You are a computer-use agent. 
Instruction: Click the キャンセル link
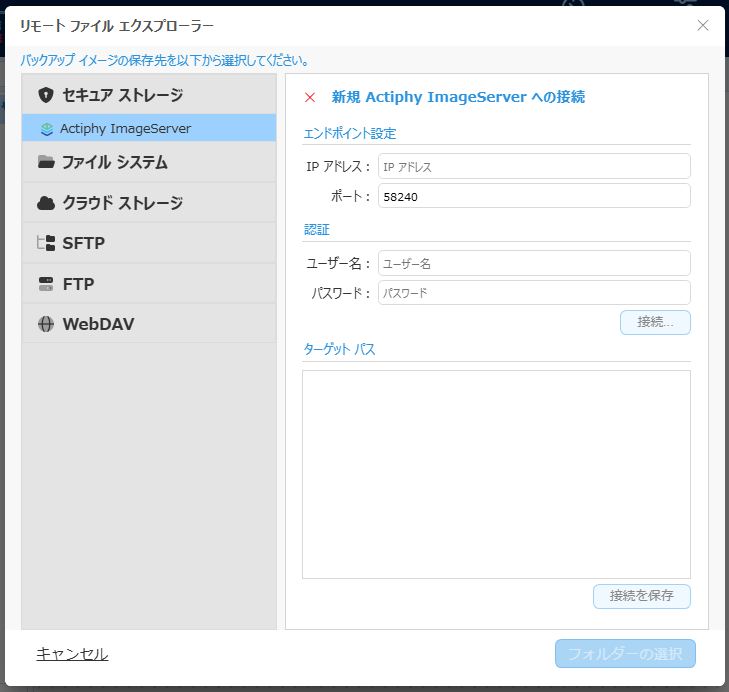(72, 654)
